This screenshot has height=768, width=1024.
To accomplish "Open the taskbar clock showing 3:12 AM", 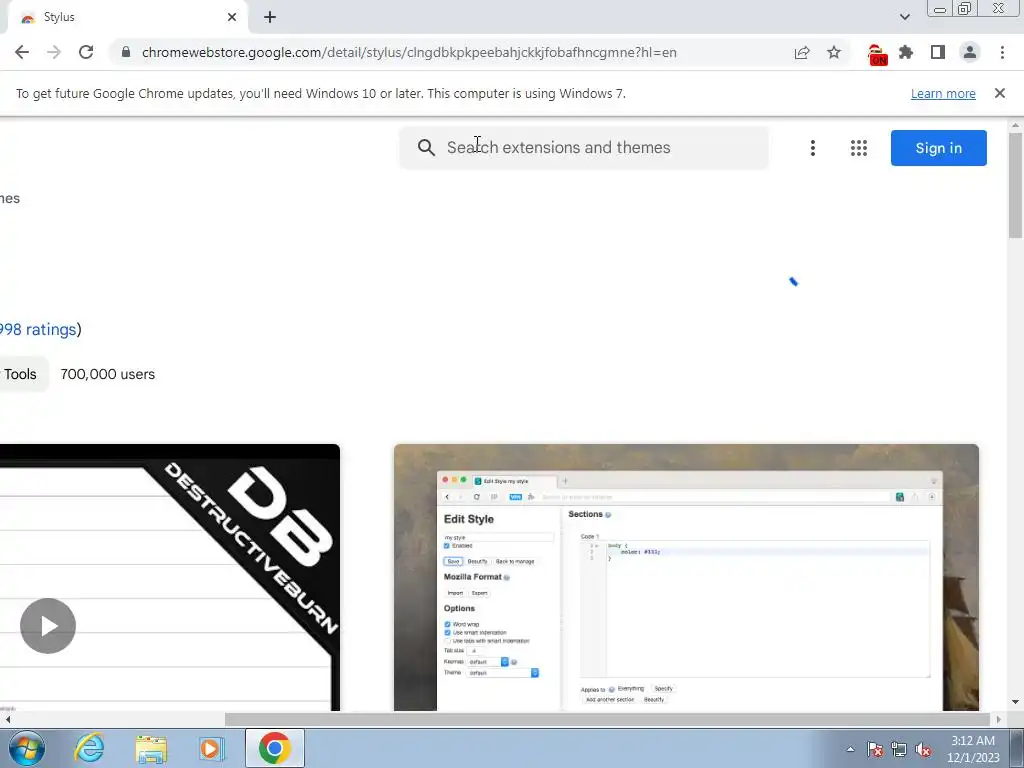I will (973, 749).
